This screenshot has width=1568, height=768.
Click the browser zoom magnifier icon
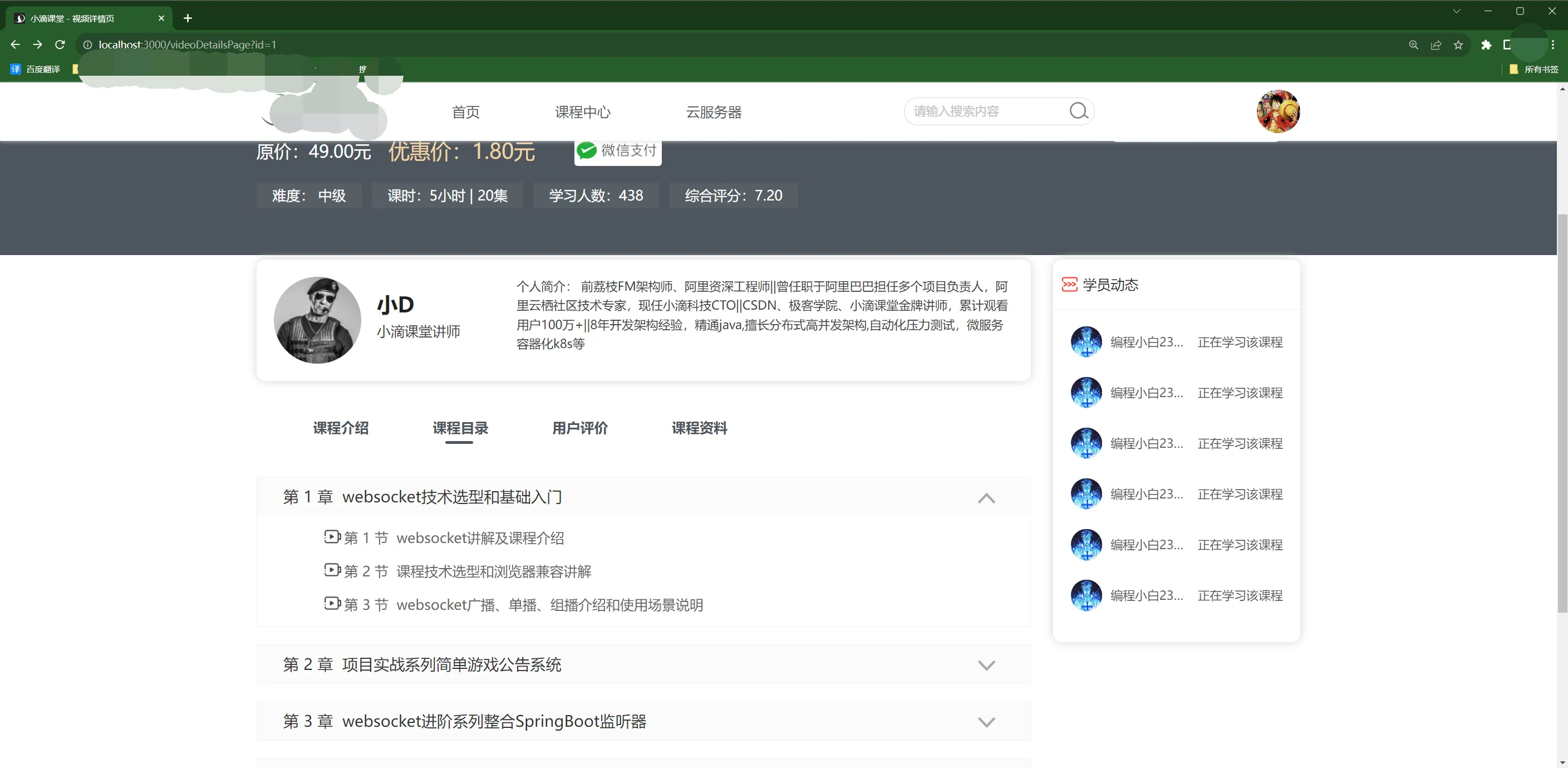(1413, 45)
